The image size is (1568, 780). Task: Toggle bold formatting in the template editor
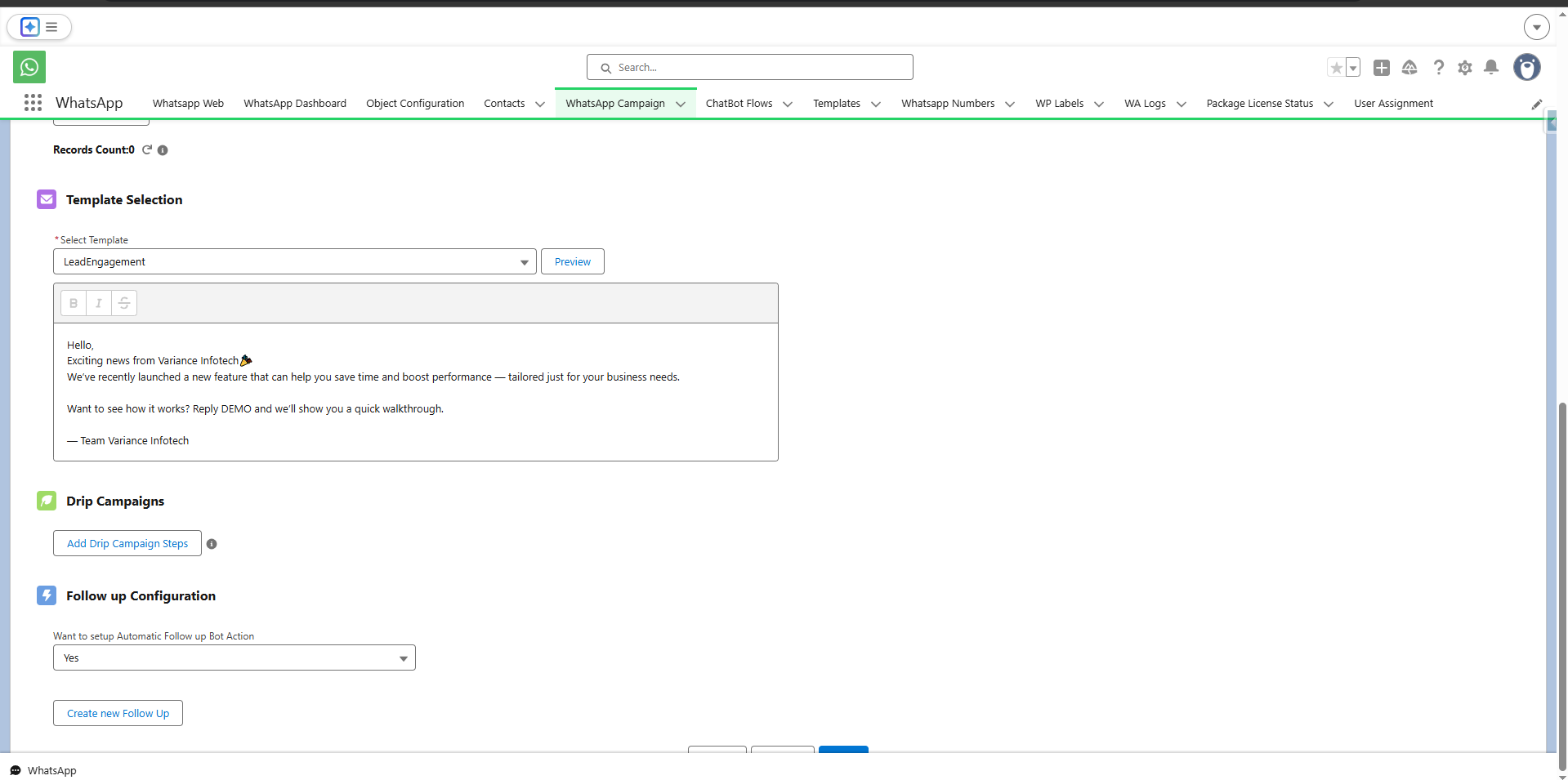[x=74, y=303]
